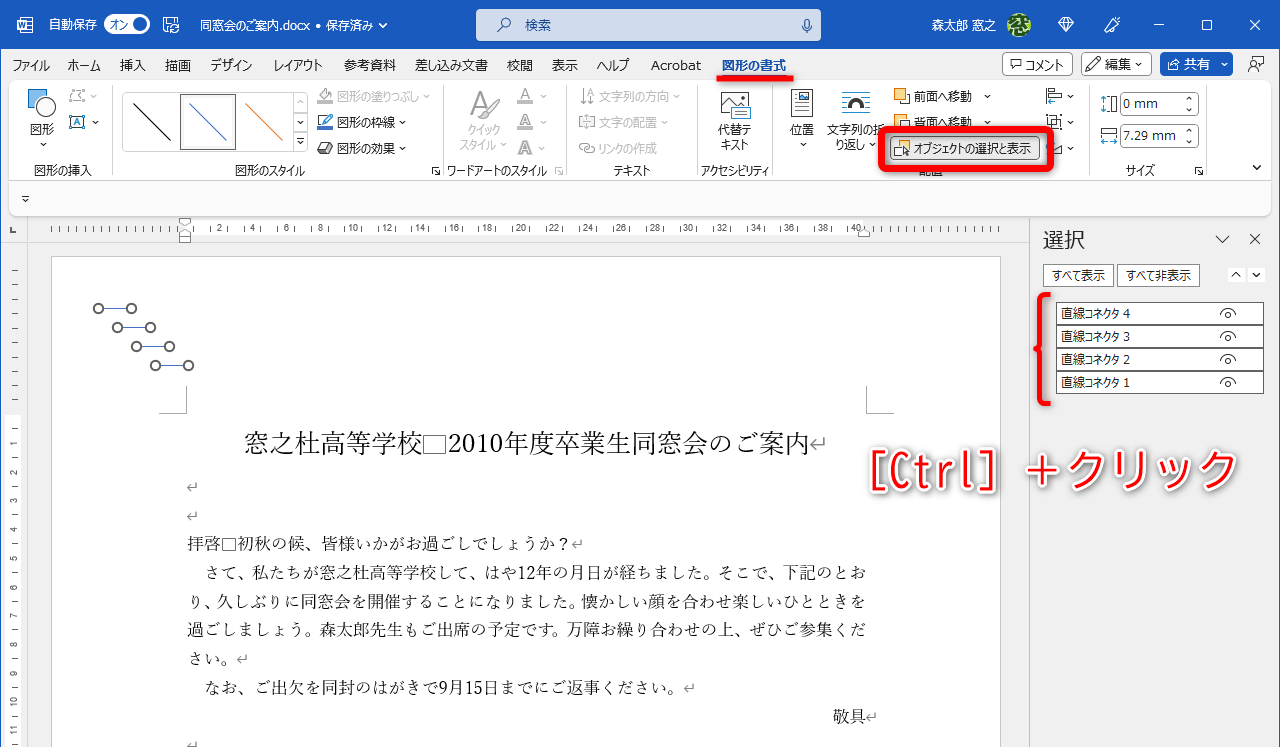The height and width of the screenshot is (747, 1280).
Task: Click オブジェクトの選択と表示 in the ribbon
Action: 966,148
